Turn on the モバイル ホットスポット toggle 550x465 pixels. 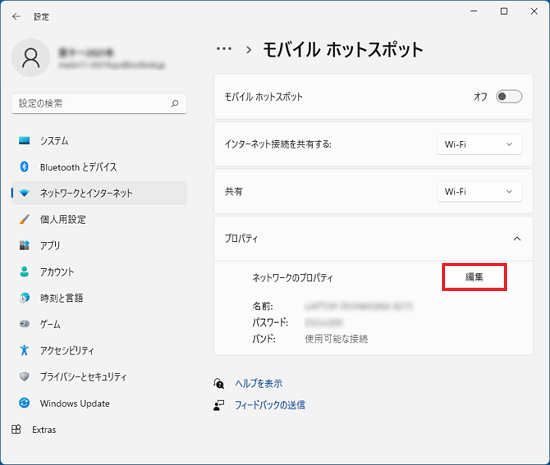tap(509, 96)
